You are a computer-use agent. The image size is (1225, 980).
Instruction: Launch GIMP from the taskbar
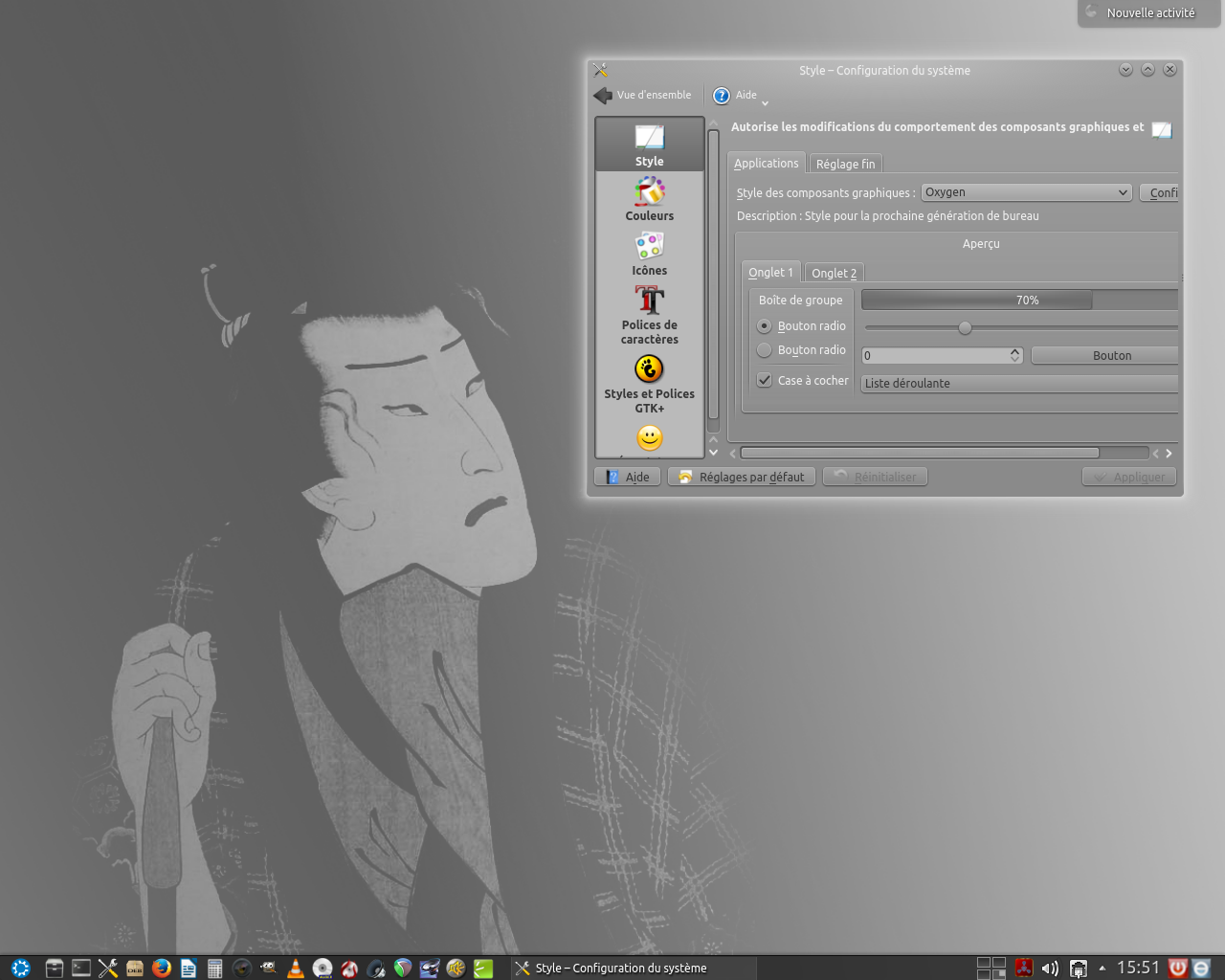pyautogui.click(x=269, y=968)
